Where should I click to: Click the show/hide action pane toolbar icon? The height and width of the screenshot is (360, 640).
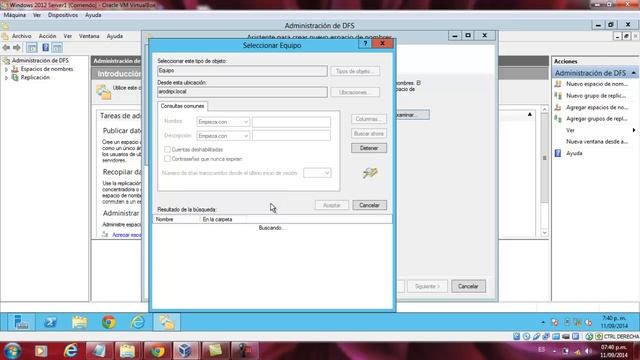(x=57, y=48)
